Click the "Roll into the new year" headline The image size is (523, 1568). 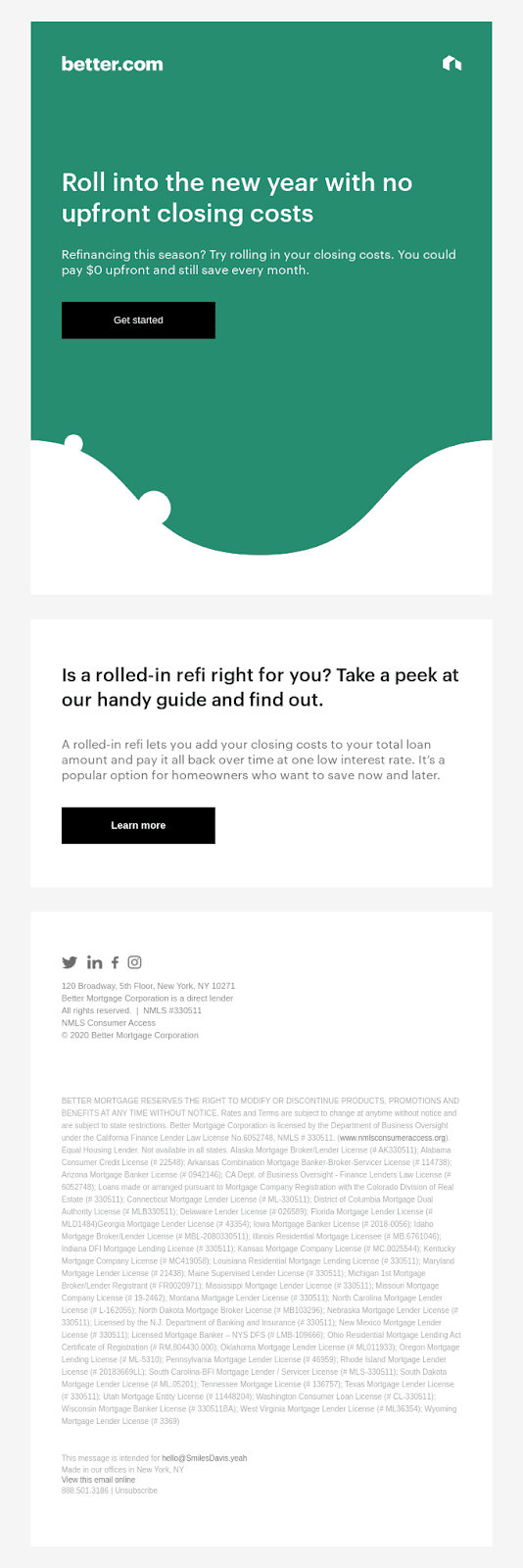coord(237,198)
